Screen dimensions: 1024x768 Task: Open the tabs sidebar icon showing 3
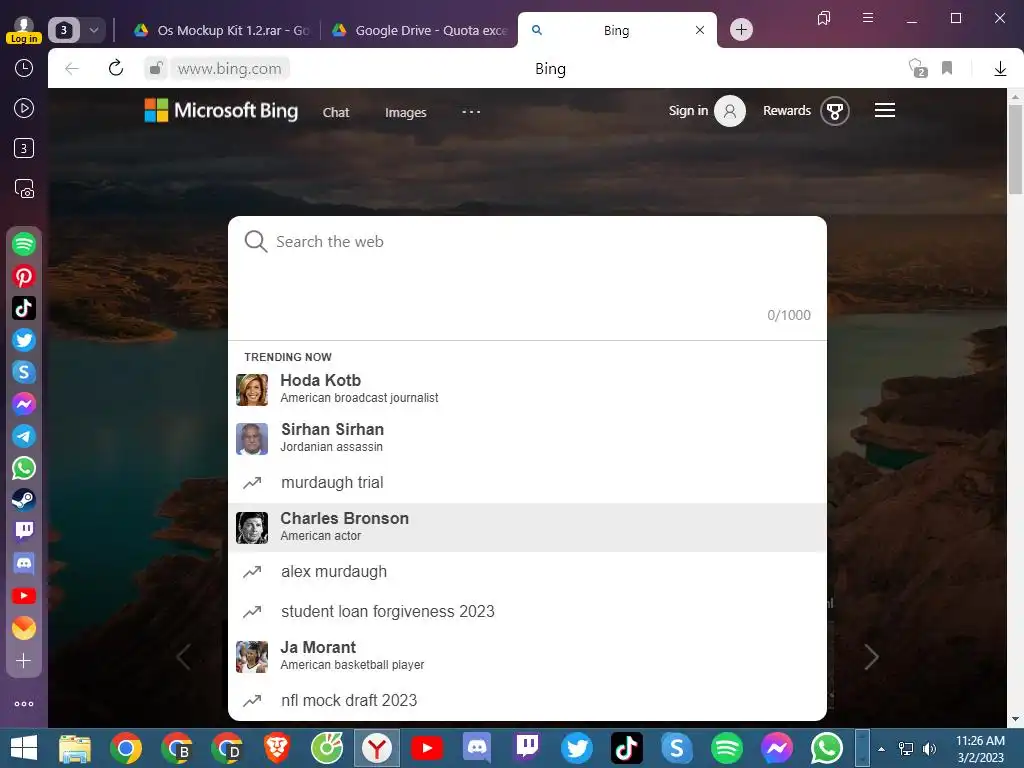pos(24,148)
